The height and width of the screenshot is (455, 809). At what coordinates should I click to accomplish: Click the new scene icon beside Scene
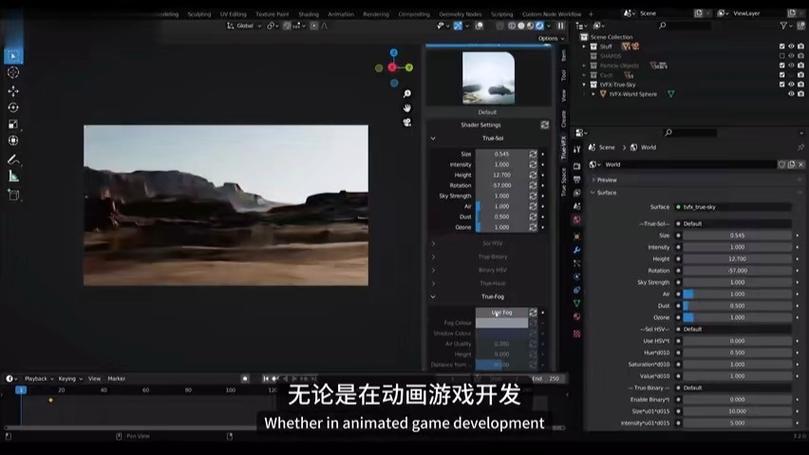coord(698,13)
